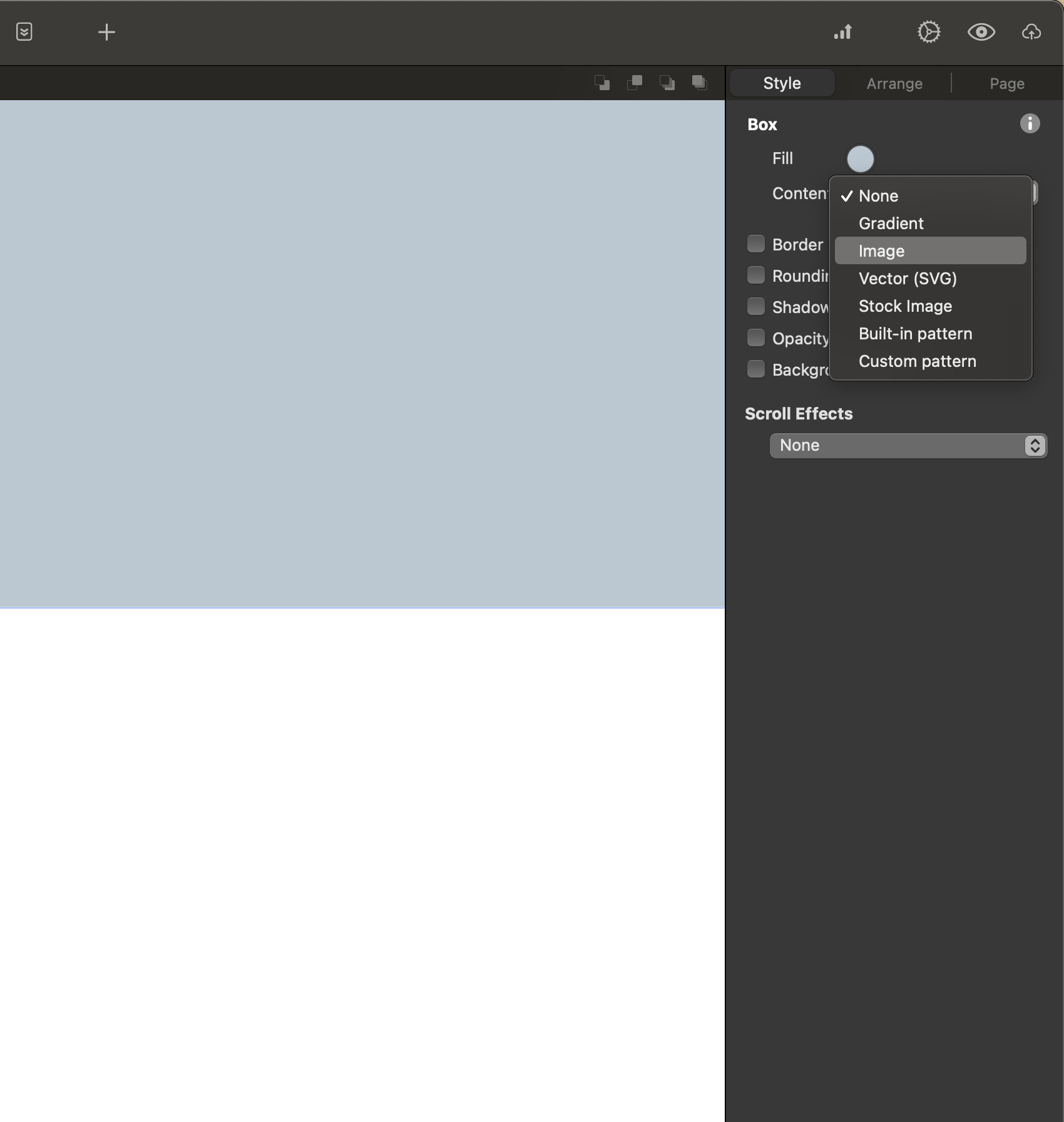Viewport: 1064px width, 1122px height.
Task: Select Image in the content menu
Action: click(x=881, y=251)
